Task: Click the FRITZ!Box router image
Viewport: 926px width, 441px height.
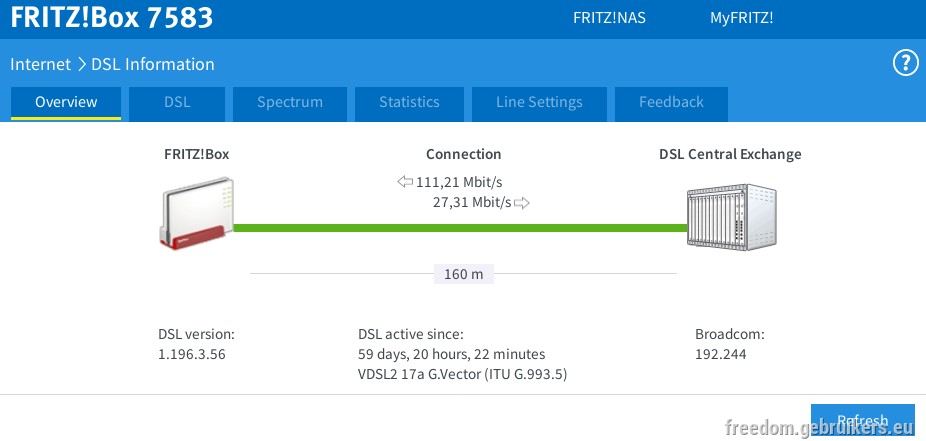Action: pos(197,213)
